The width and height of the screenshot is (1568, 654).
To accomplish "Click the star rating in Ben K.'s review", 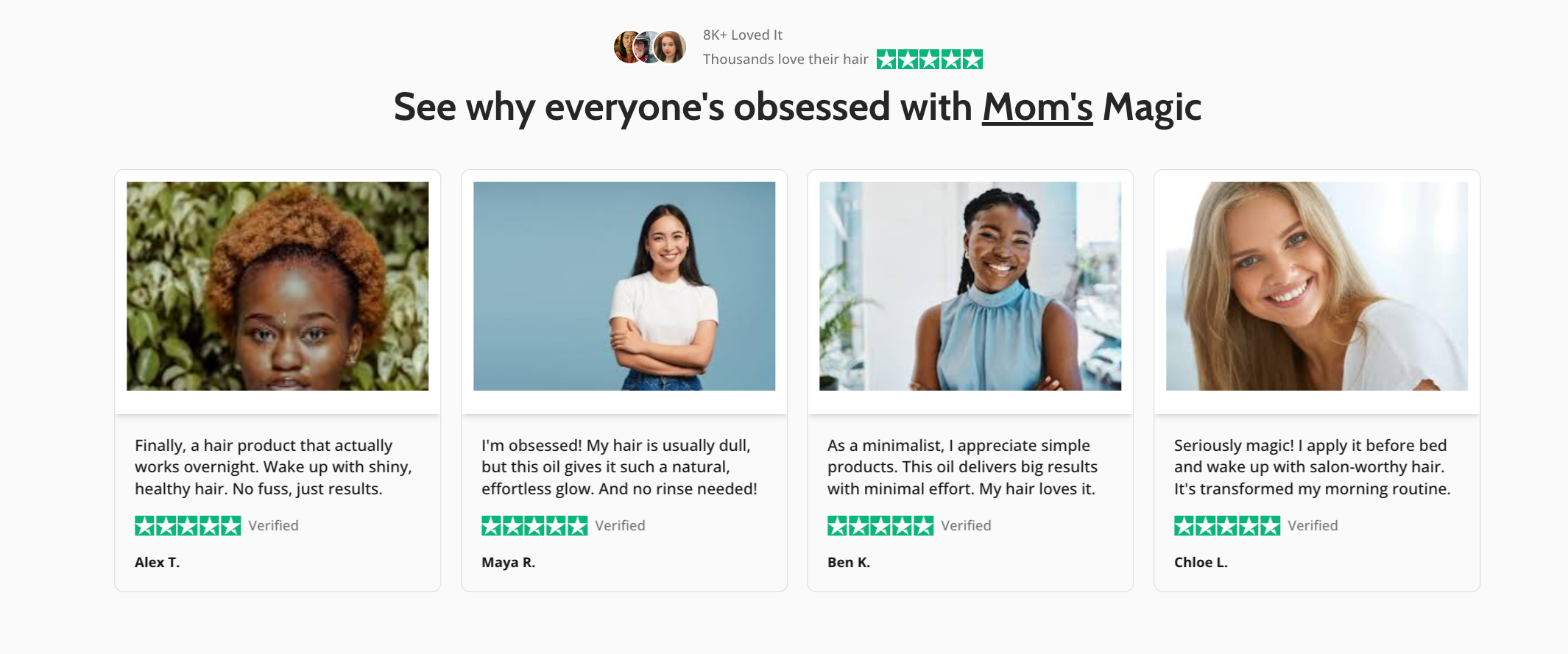I will [880, 525].
